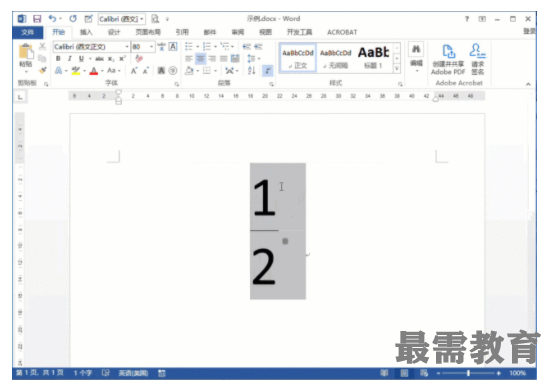547x387 pixels.
Task: Undo the last action in the quick toolbar
Action: [52, 18]
